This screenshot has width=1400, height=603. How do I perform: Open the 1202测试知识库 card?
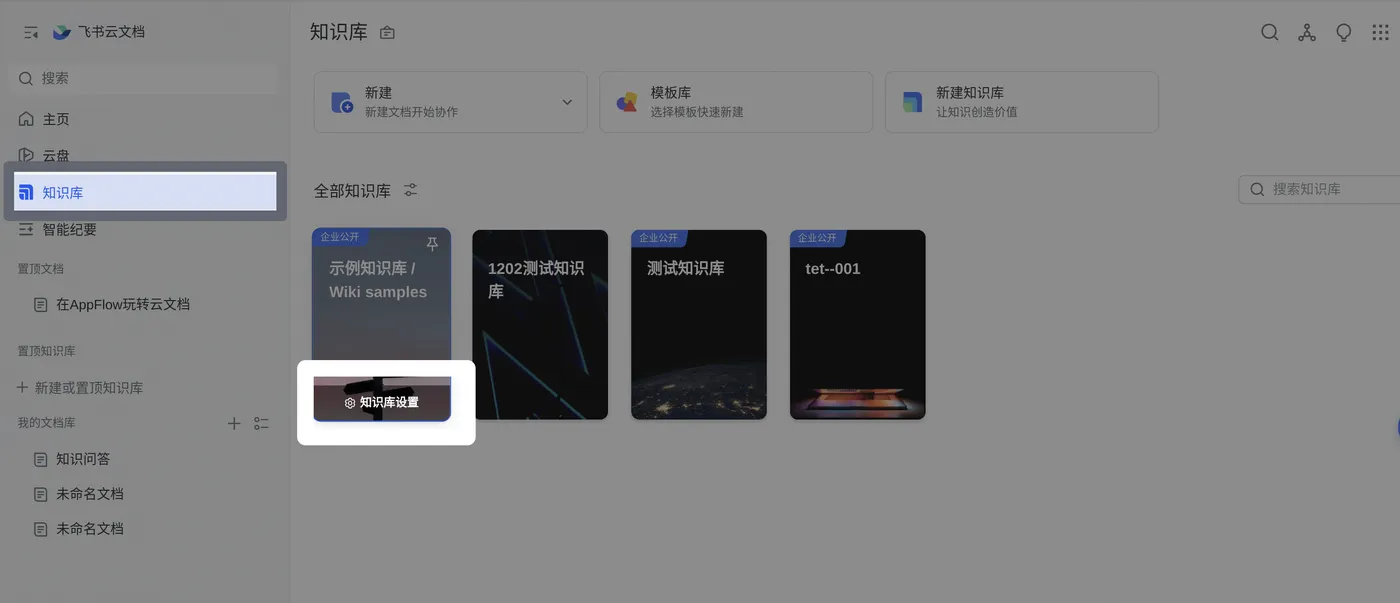tap(540, 324)
